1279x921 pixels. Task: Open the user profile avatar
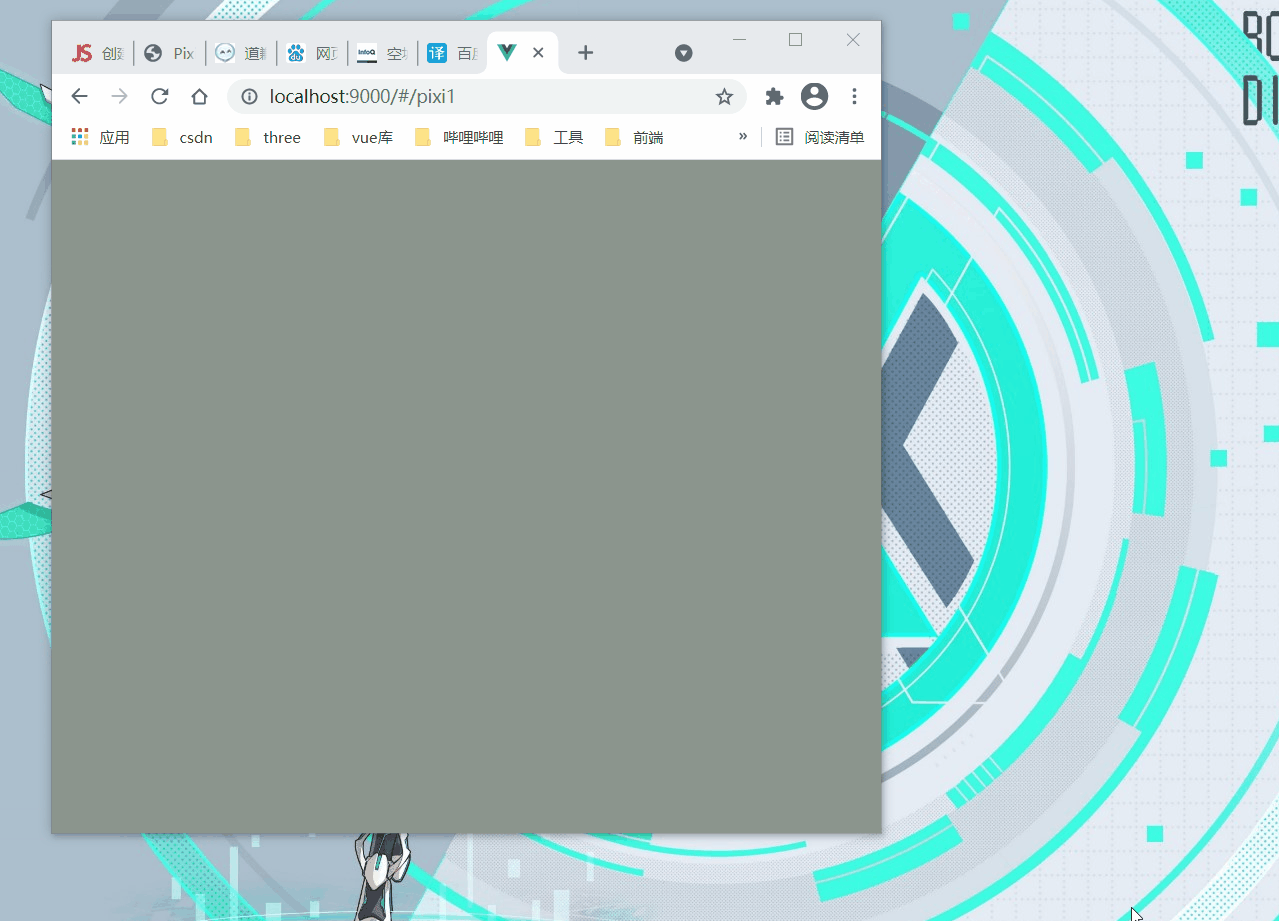click(814, 97)
